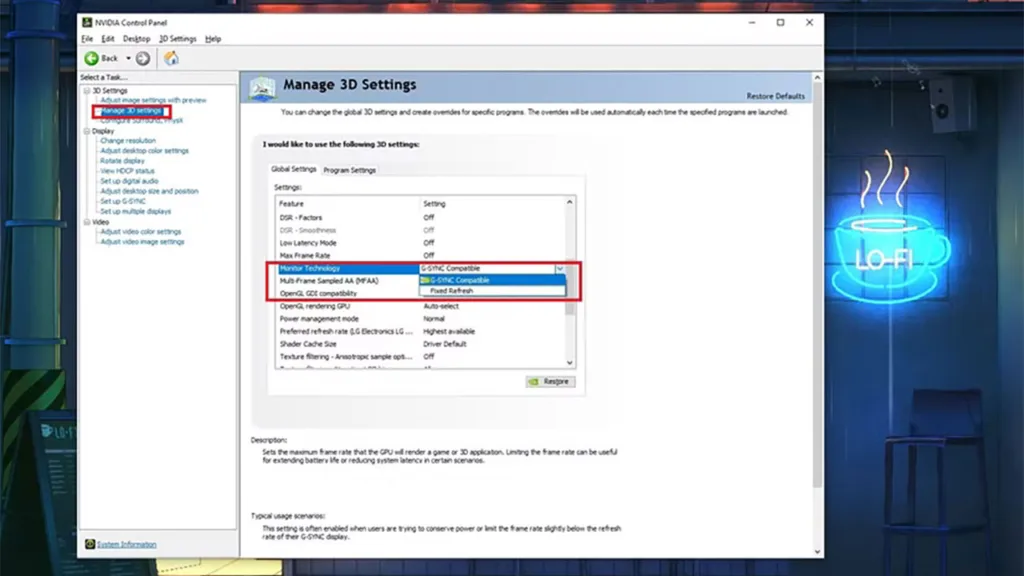The width and height of the screenshot is (1024, 576).
Task: Click the System Information icon
Action: [x=90, y=544]
